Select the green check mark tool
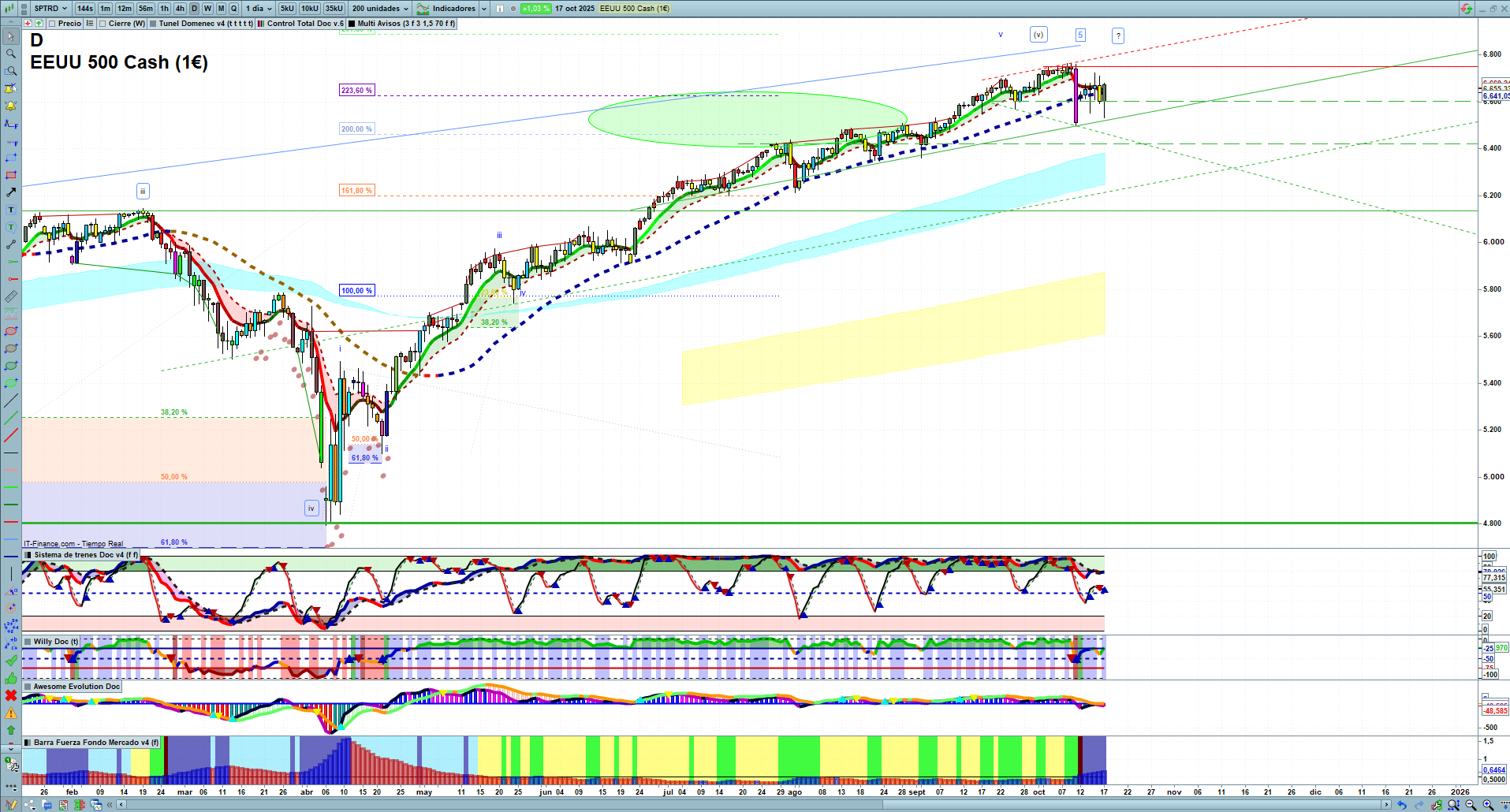The image size is (1510, 812). tap(11, 661)
